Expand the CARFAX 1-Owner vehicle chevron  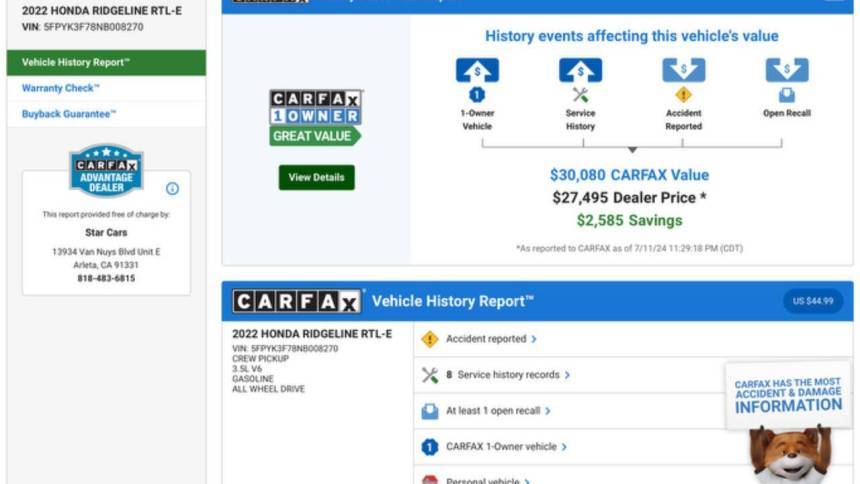[564, 447]
